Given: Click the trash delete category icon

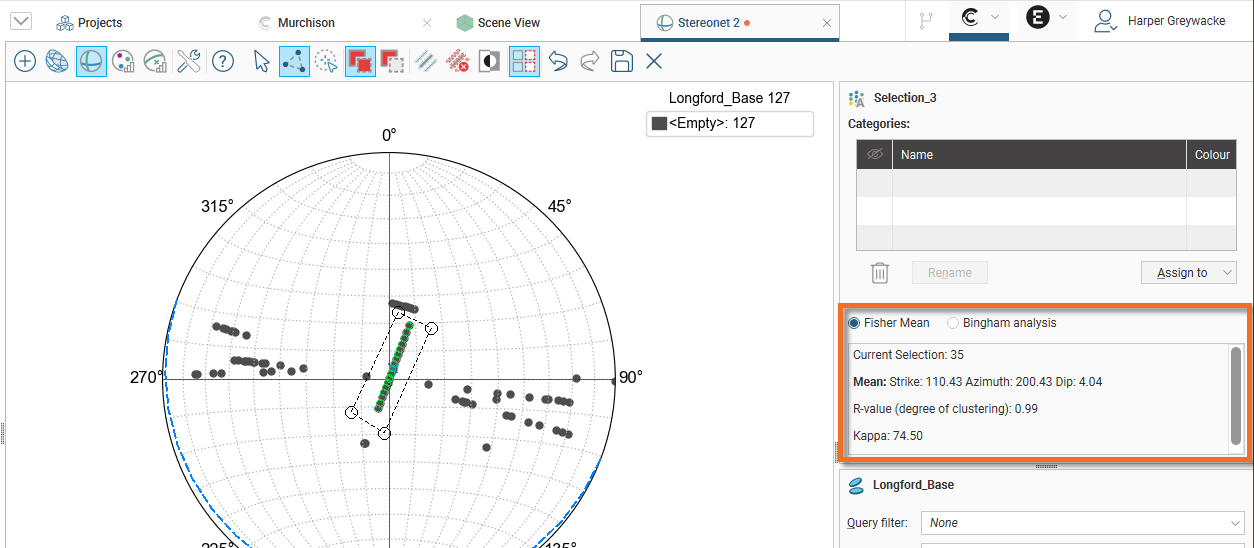Looking at the screenshot, I should click(x=880, y=273).
